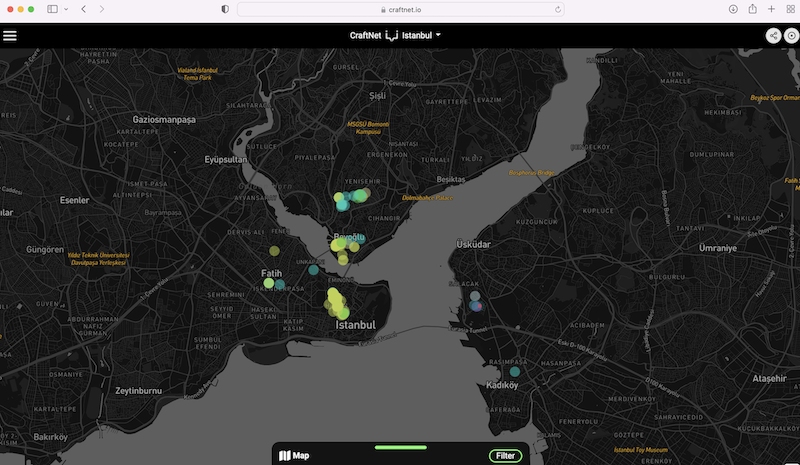This screenshot has height=465, width=800.
Task: Click the Yıldız Teknik Üniversitesi label
Action: point(98,259)
